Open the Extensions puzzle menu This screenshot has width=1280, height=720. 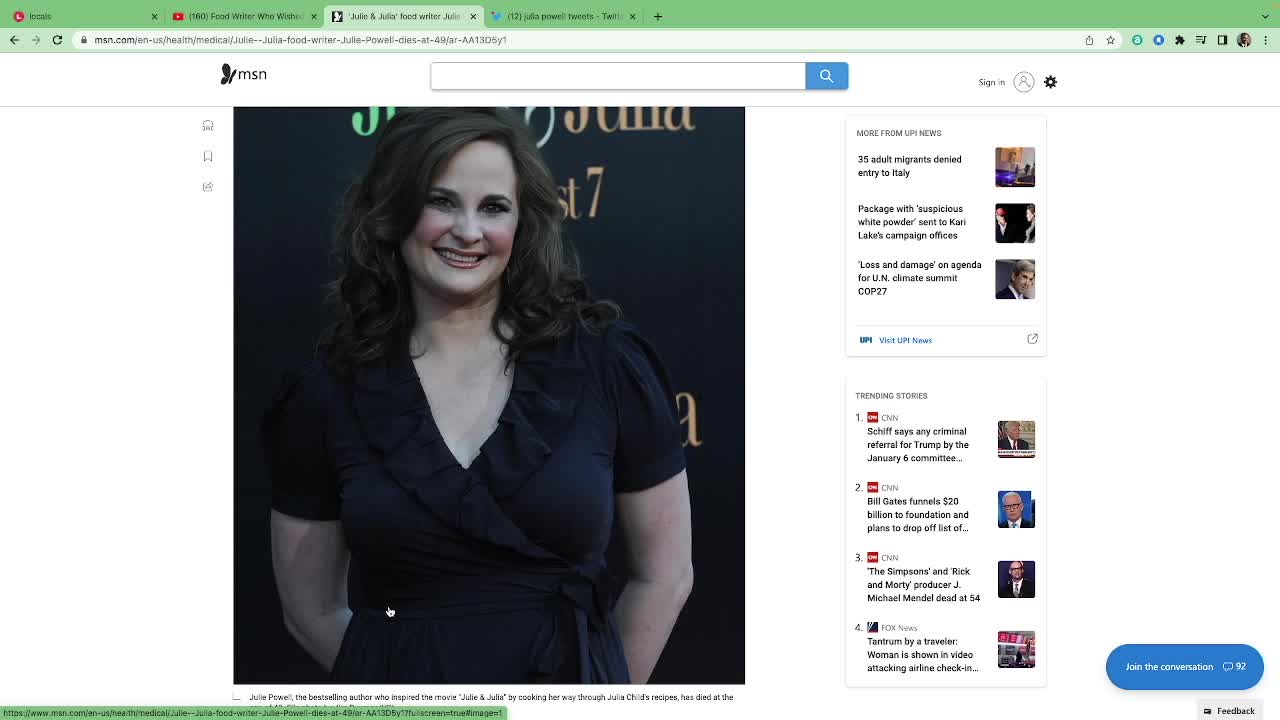pyautogui.click(x=1180, y=40)
